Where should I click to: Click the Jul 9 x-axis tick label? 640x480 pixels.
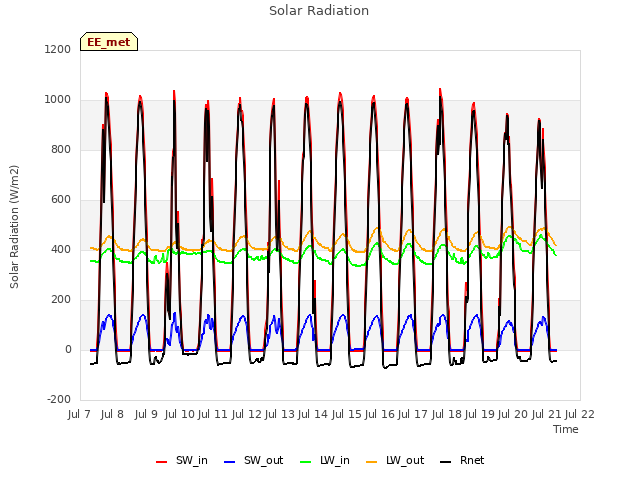(146, 415)
